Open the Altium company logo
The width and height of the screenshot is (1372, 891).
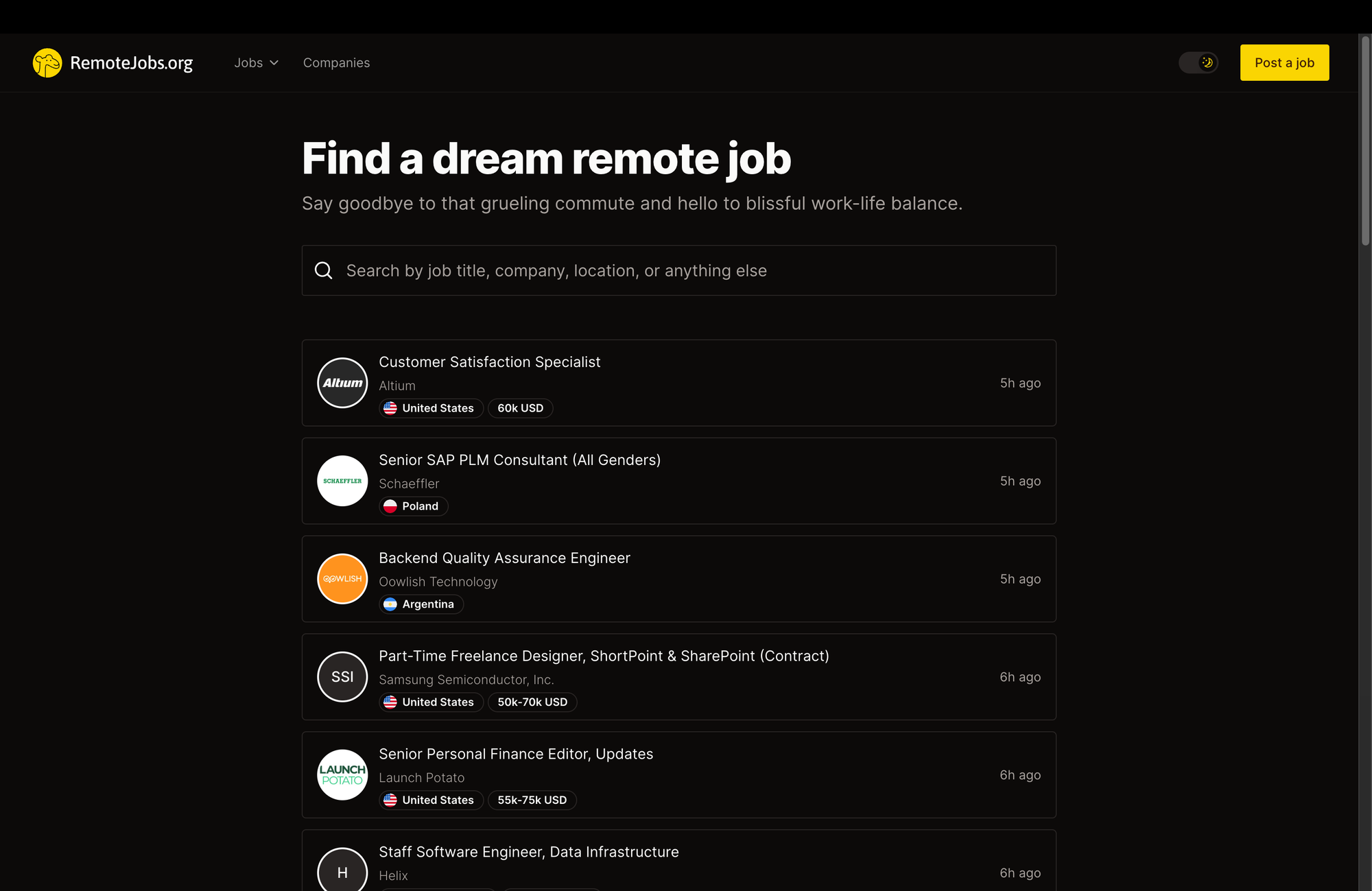pos(342,383)
